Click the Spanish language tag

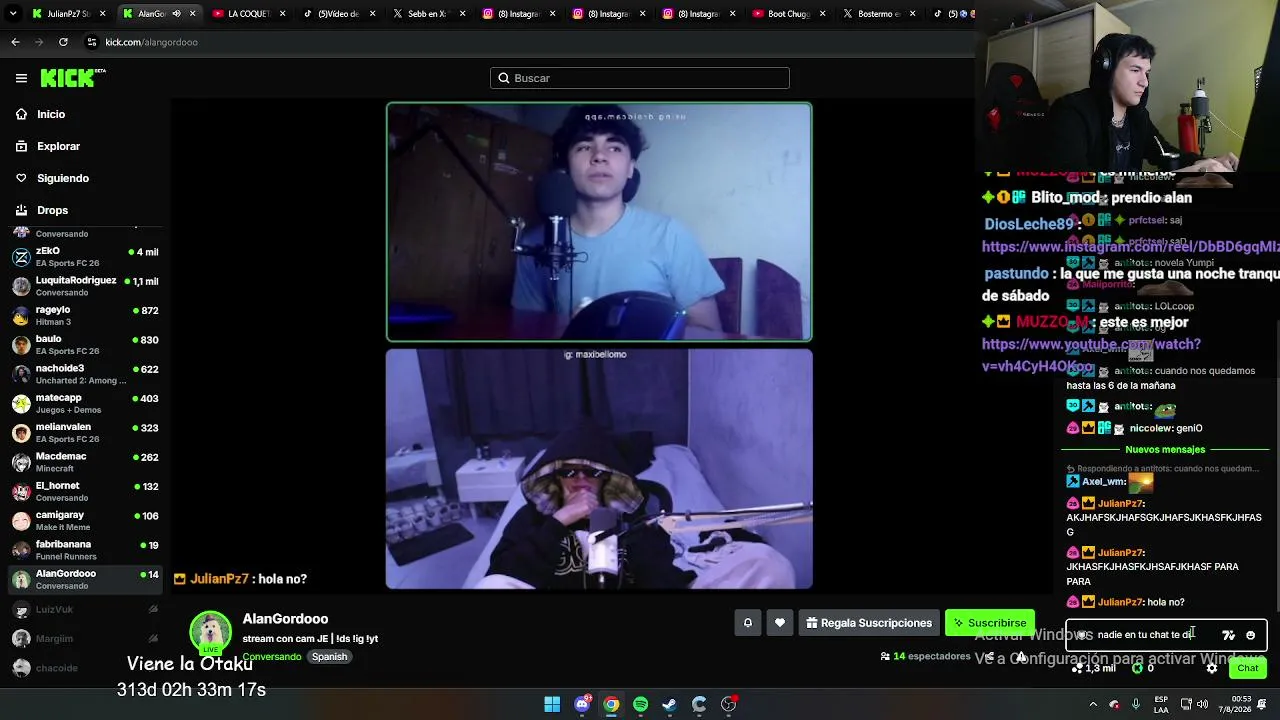(329, 657)
